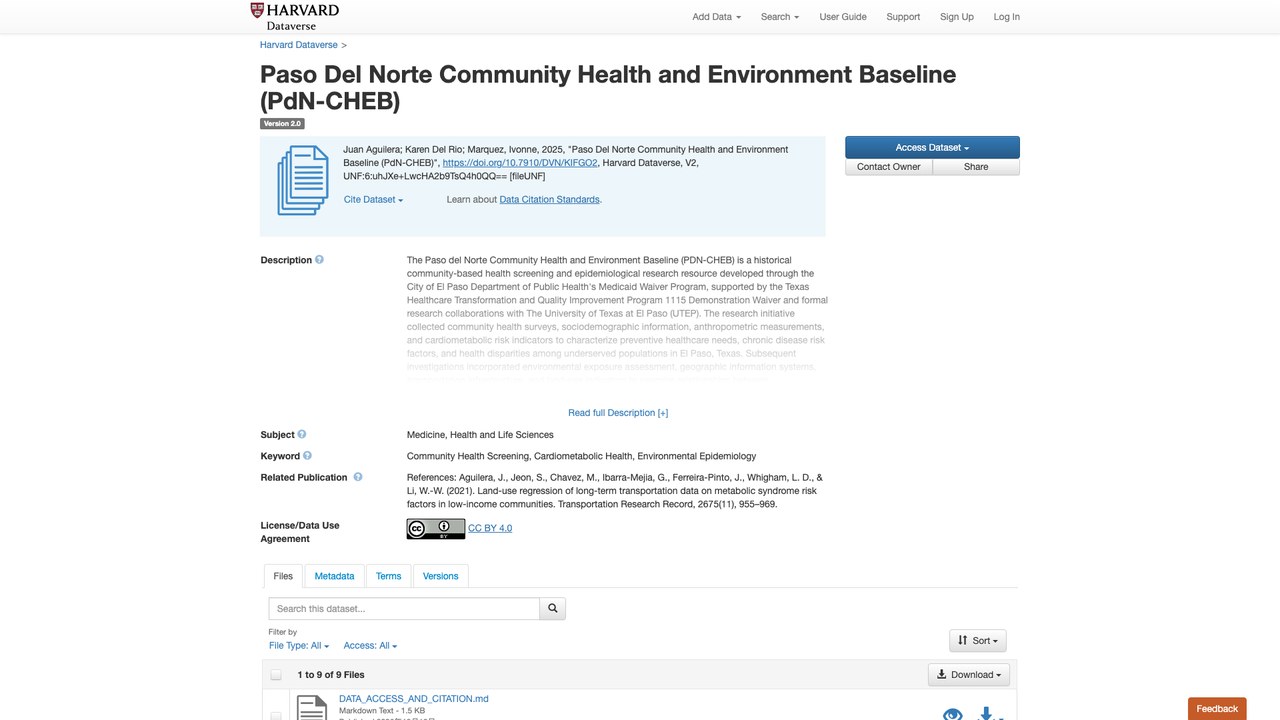The image size is (1280, 720).
Task: Open the Sort dropdown for files
Action: (x=978, y=640)
